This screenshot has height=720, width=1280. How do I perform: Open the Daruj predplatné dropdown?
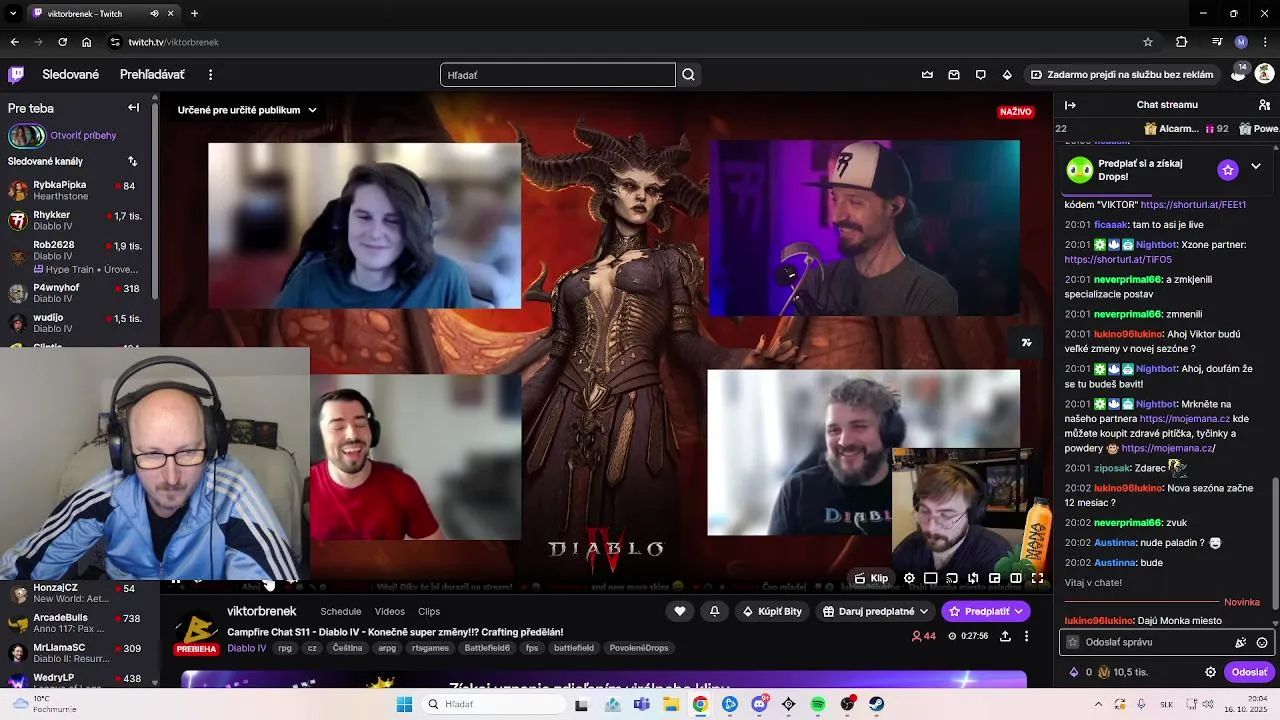875,611
